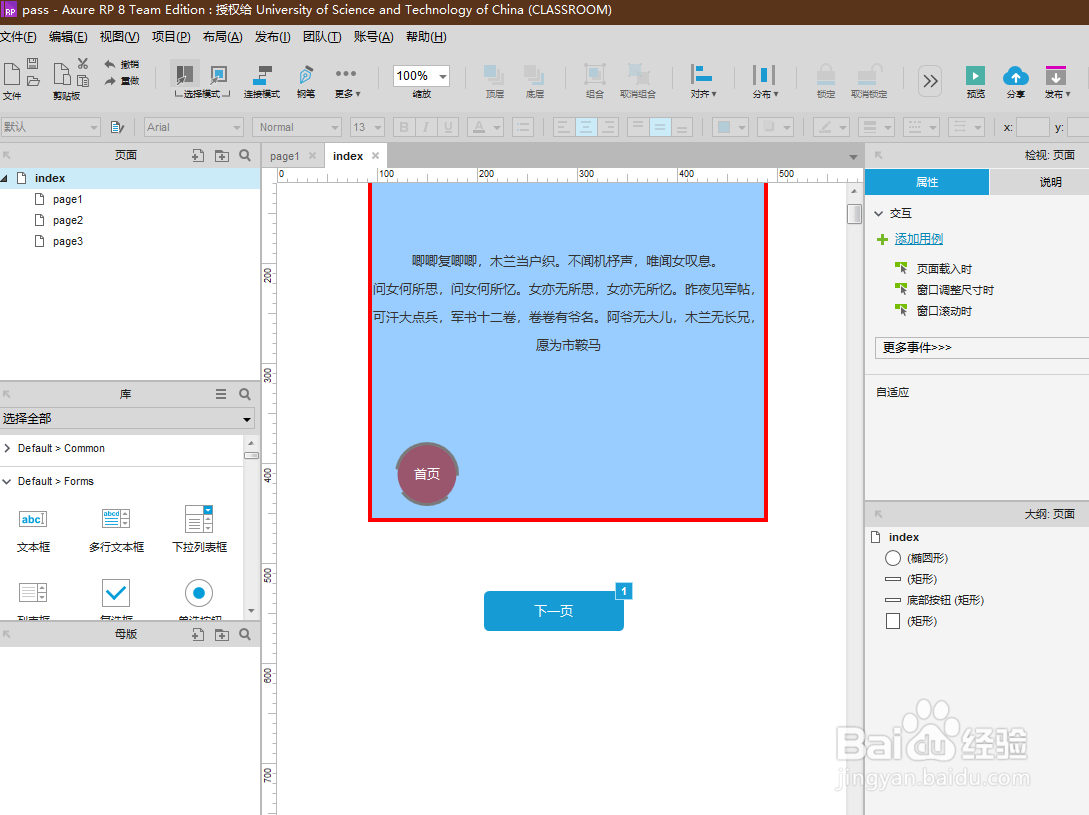Screen dimensions: 1089x815
Task: Open the fill color swatch
Action: (x=730, y=127)
